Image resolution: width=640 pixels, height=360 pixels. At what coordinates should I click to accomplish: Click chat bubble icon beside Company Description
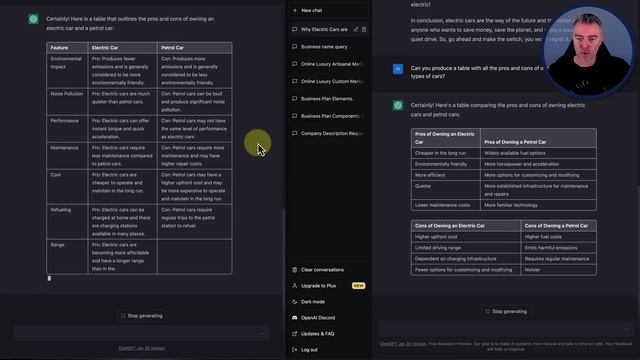click(x=295, y=133)
